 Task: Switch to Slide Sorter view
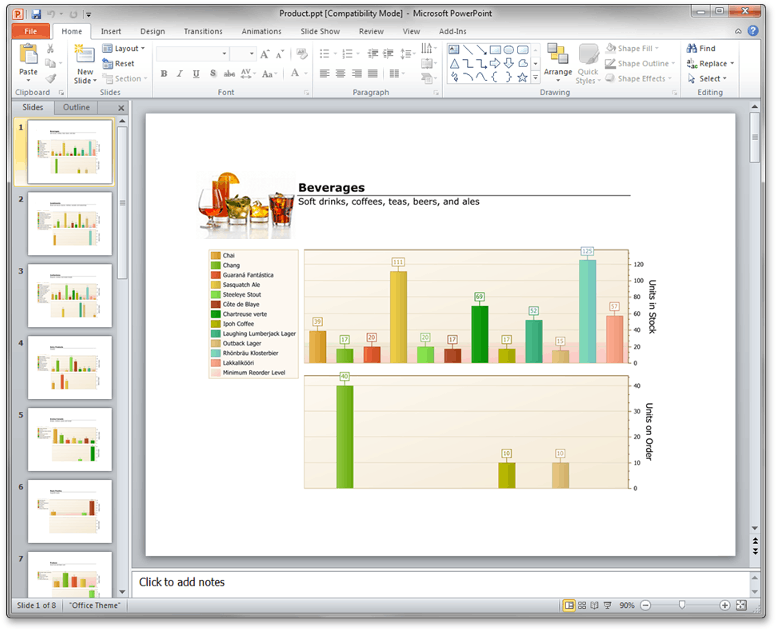coord(582,605)
